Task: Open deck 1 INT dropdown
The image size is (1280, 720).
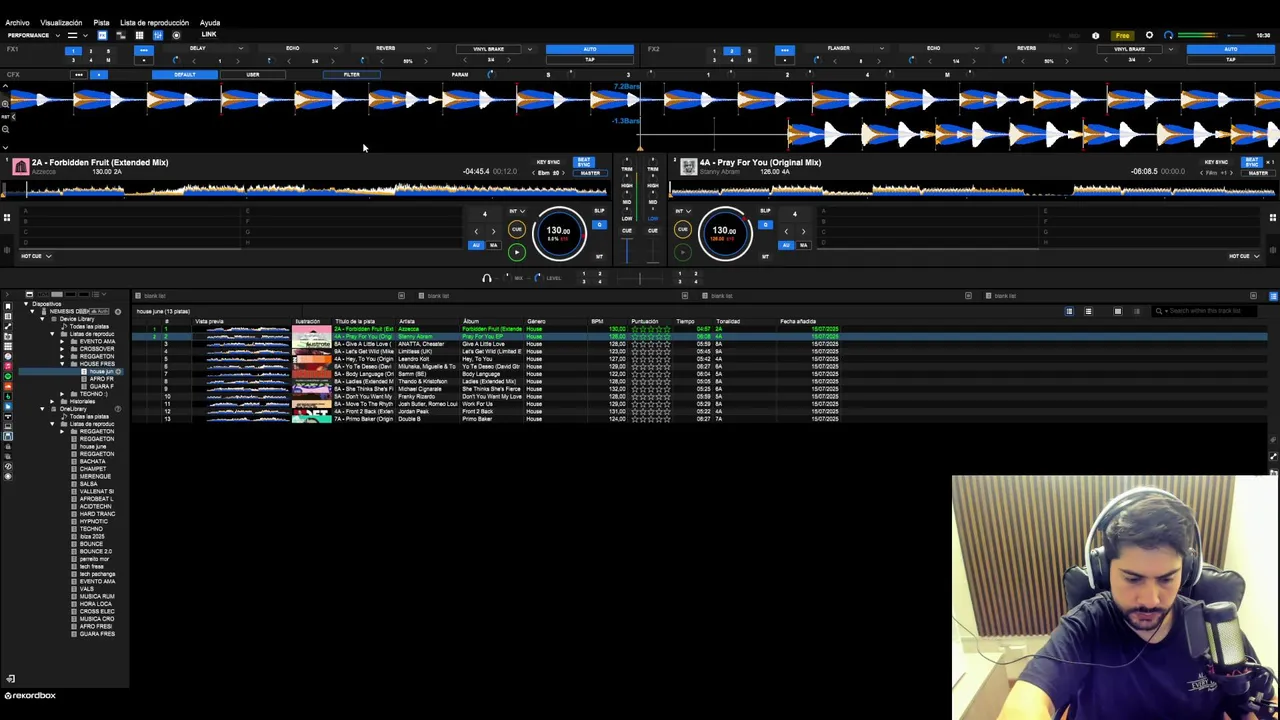Action: coord(516,211)
